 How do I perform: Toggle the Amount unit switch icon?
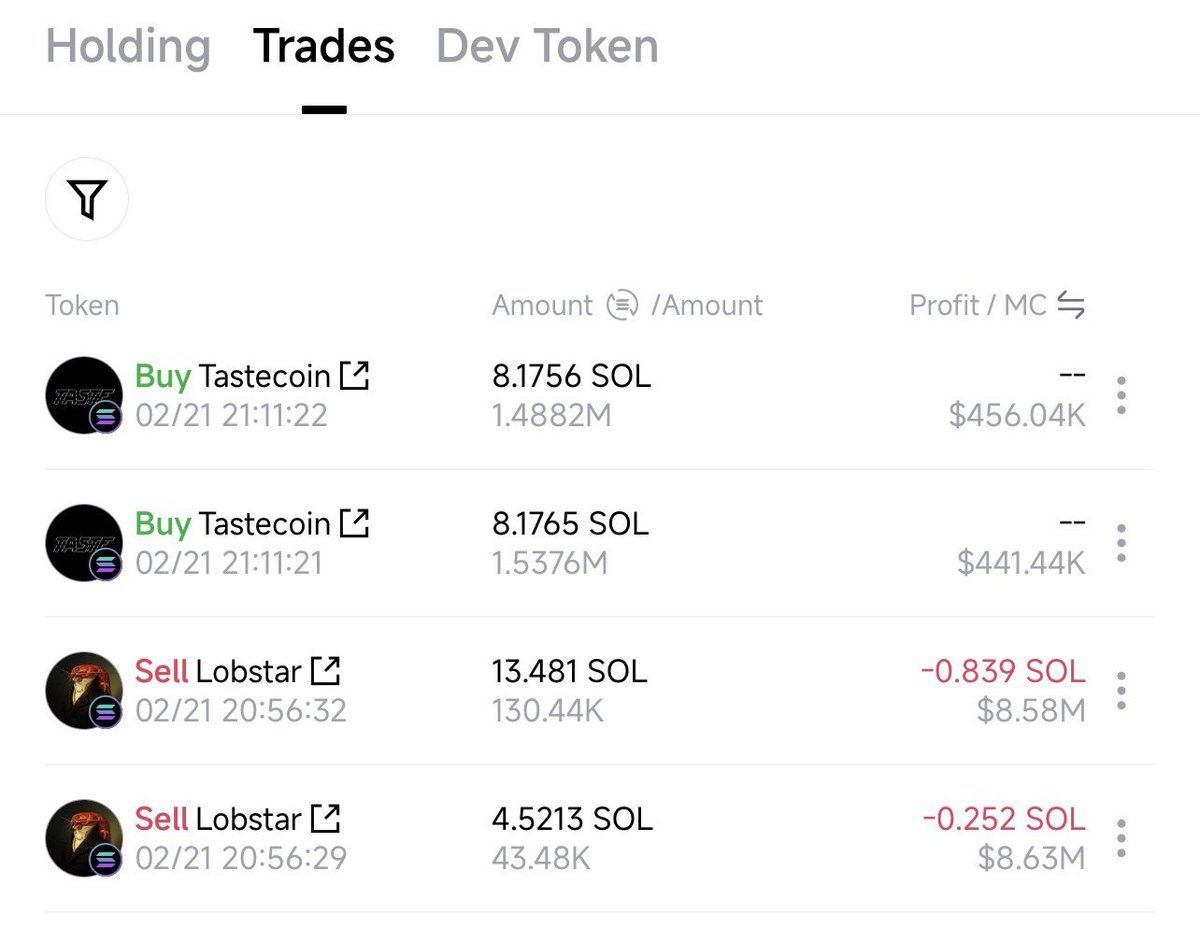coord(622,305)
